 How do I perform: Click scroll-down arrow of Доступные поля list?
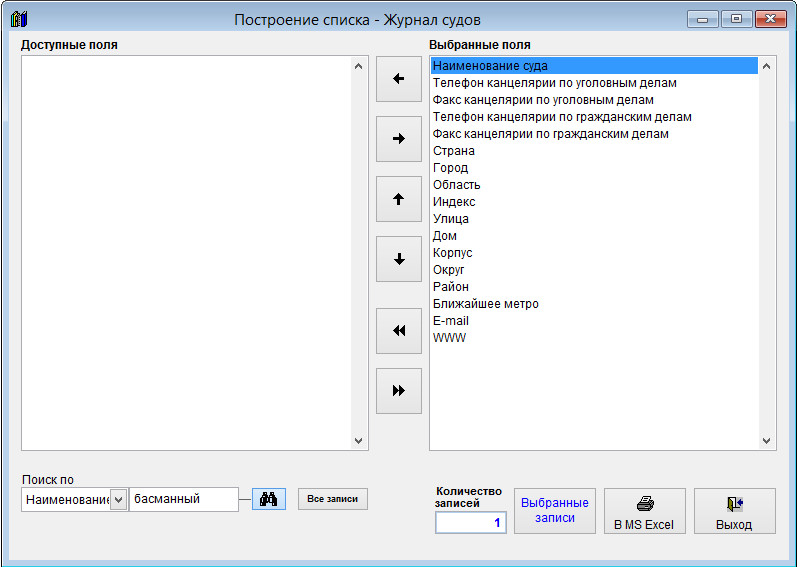point(358,440)
